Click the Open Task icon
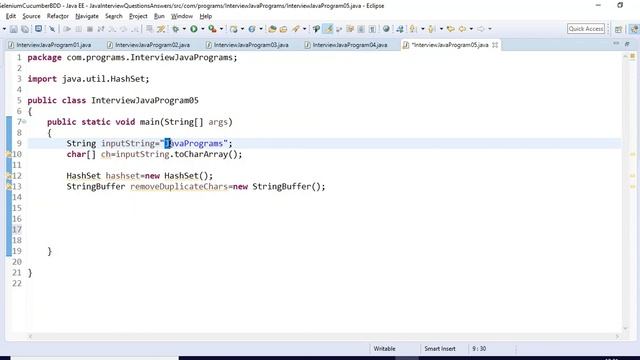The height and width of the screenshot is (360, 640). point(283,29)
